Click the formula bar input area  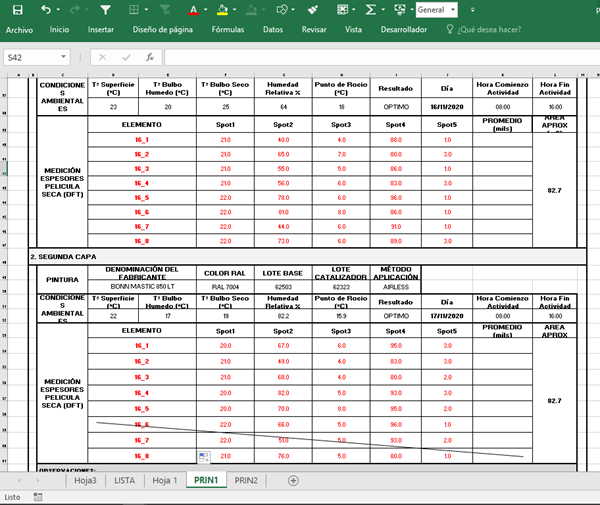(380, 57)
